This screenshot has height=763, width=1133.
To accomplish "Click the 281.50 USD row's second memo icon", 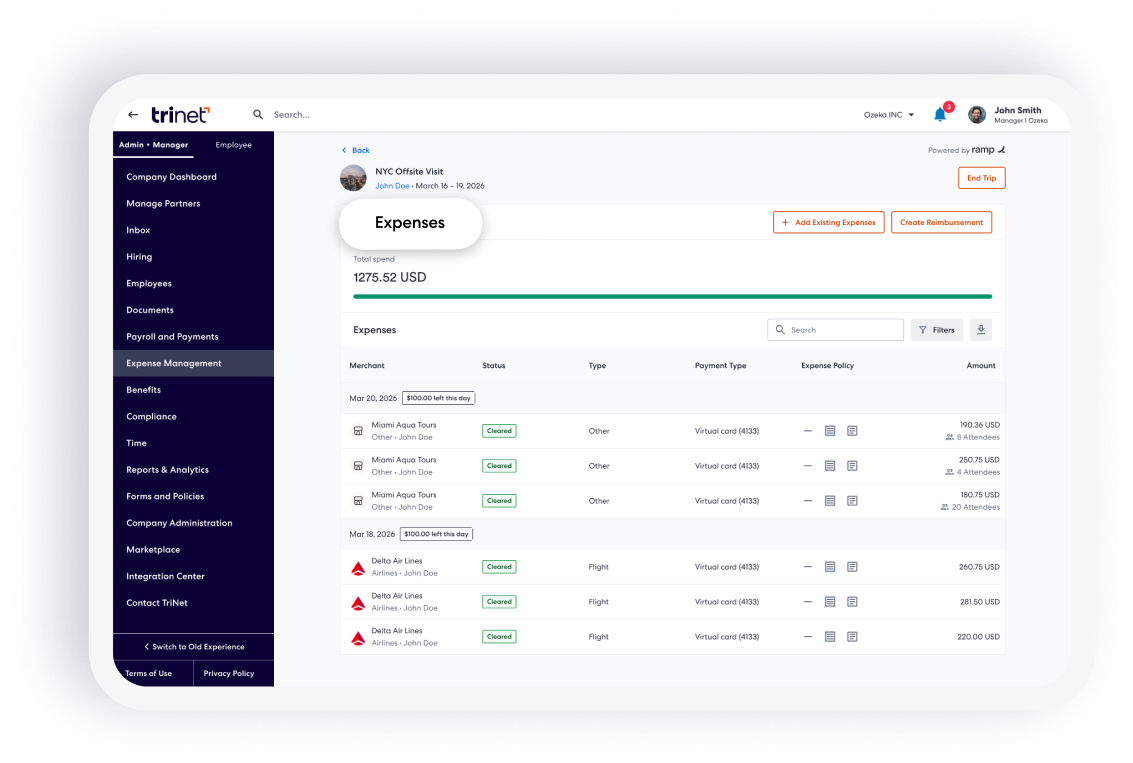I will coord(853,602).
